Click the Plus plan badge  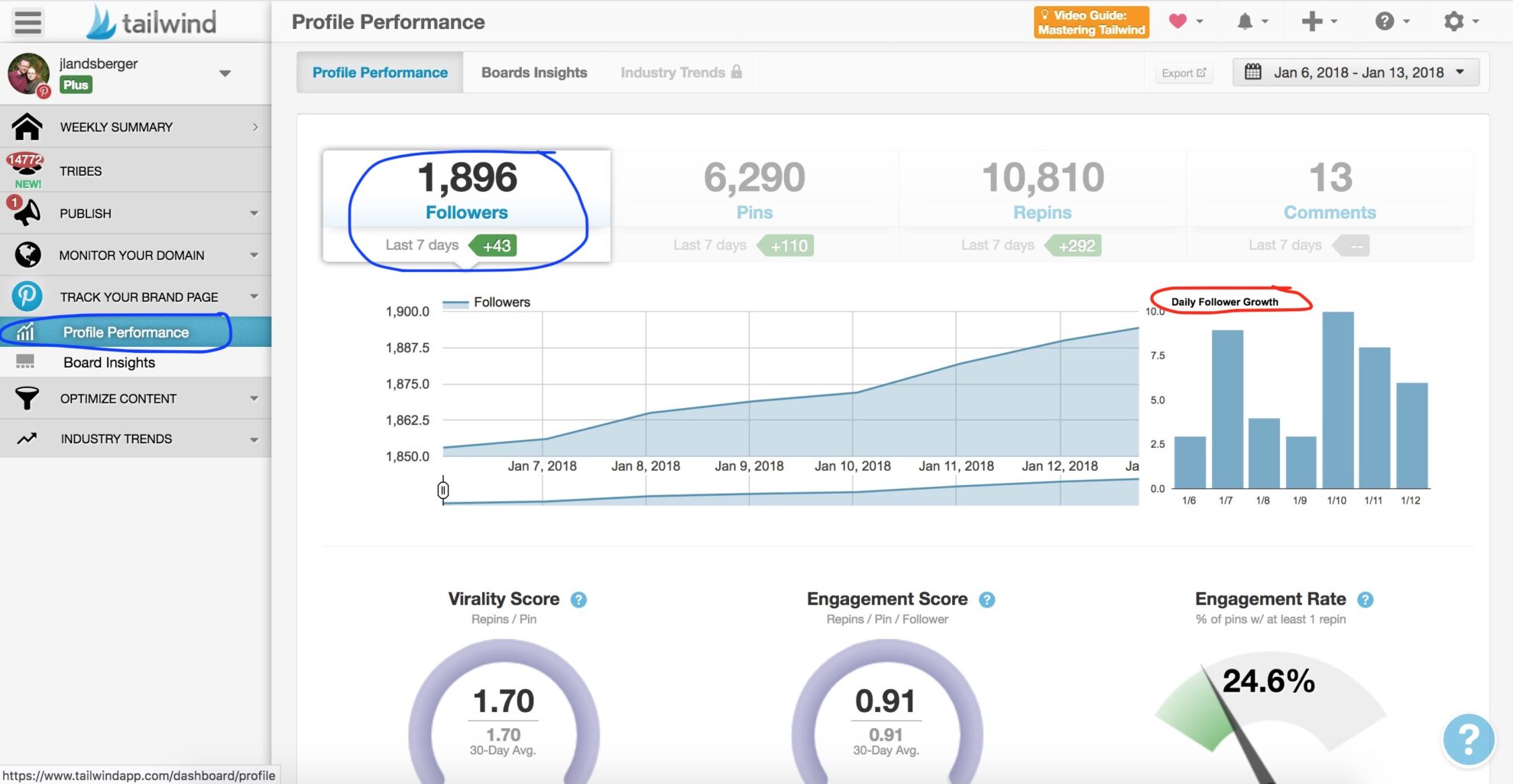76,85
